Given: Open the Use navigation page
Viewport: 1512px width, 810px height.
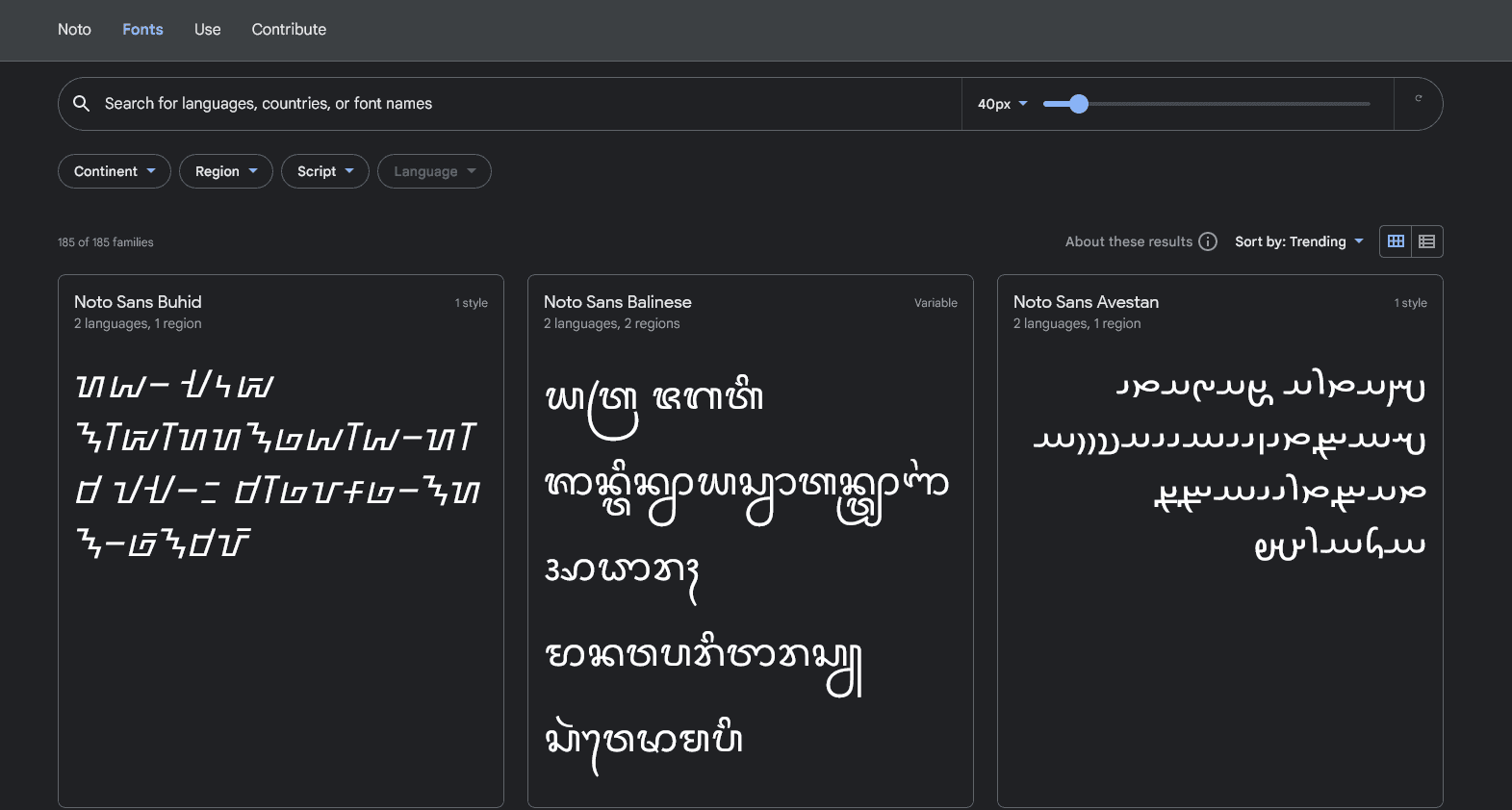Looking at the screenshot, I should click(x=207, y=30).
